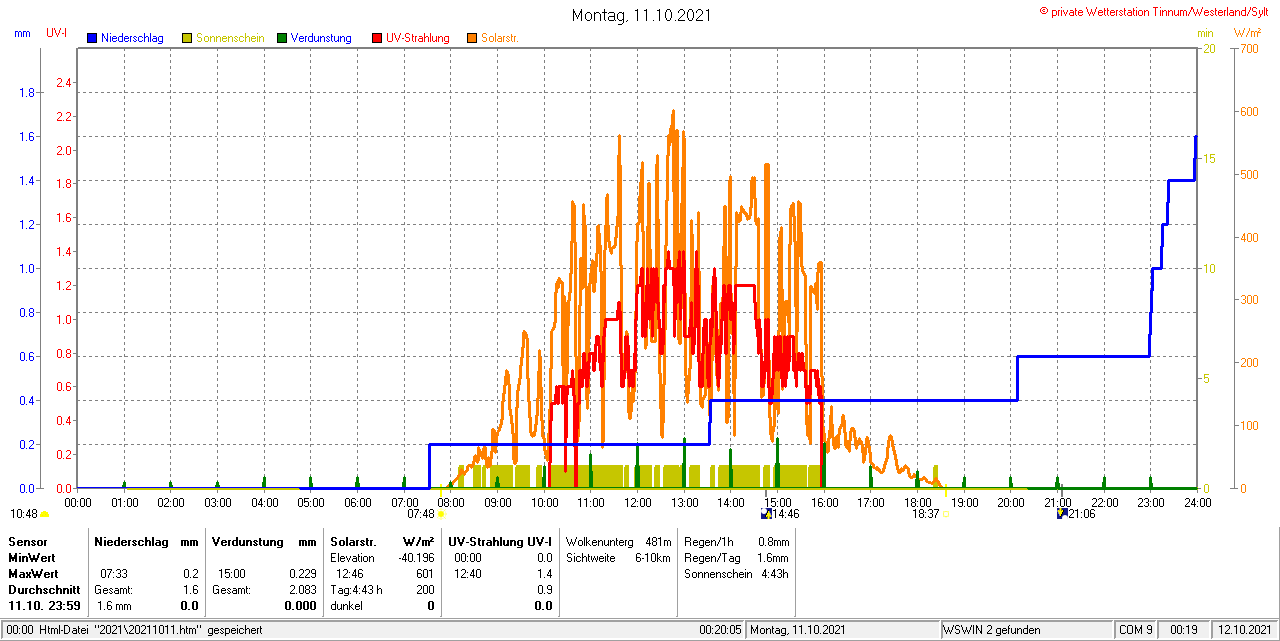Click the MaxWert row label
The image size is (1280, 641).
(x=32, y=574)
